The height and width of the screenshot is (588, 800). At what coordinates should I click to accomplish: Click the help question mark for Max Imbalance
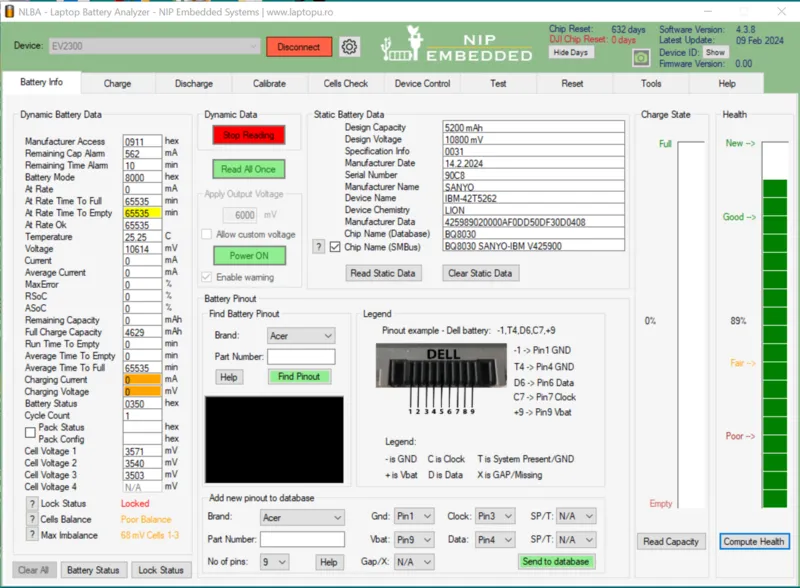click(x=32, y=535)
